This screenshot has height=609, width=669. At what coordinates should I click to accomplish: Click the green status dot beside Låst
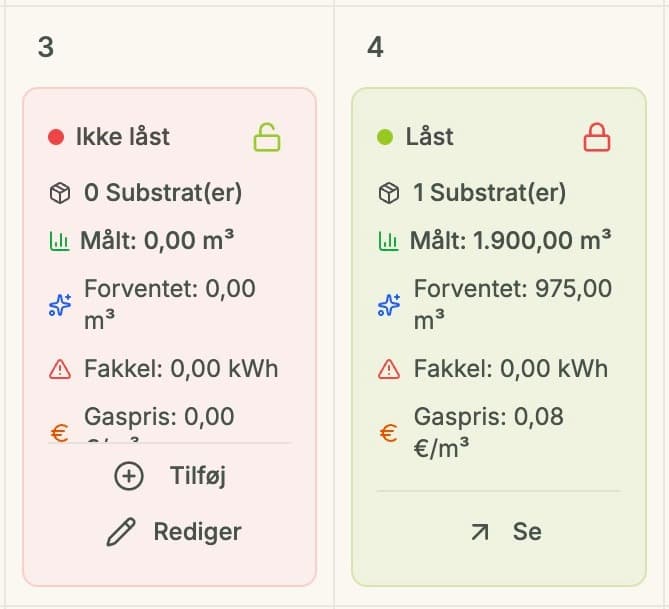[385, 137]
